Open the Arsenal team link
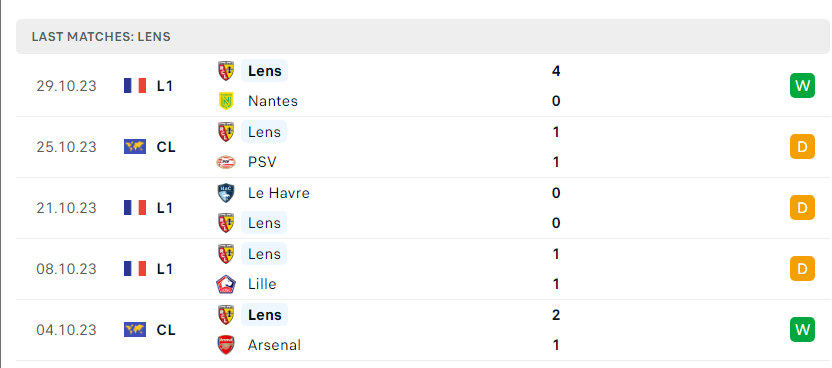The height and width of the screenshot is (368, 832). (x=274, y=345)
